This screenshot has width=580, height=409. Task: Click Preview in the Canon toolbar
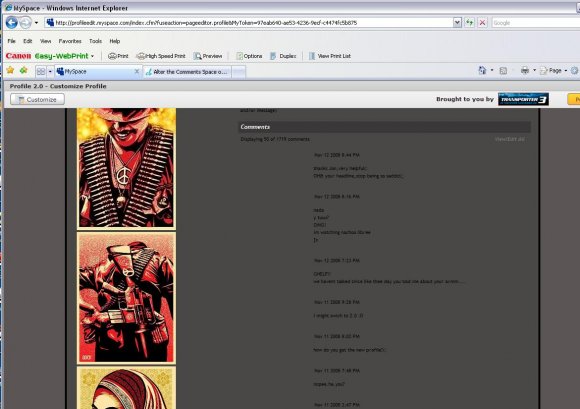coord(208,56)
